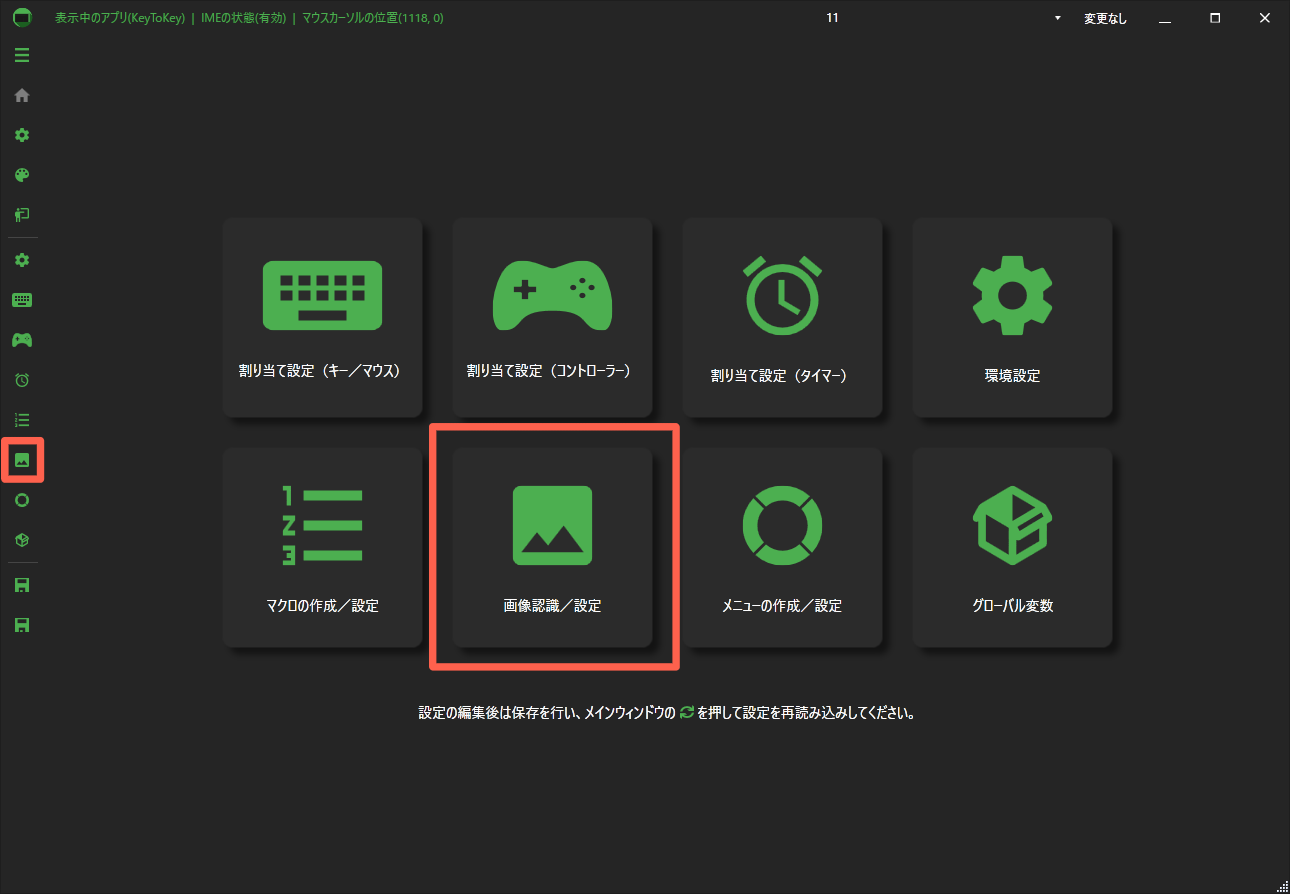Go to the home icon in sidebar
The height and width of the screenshot is (894, 1290).
click(x=22, y=95)
